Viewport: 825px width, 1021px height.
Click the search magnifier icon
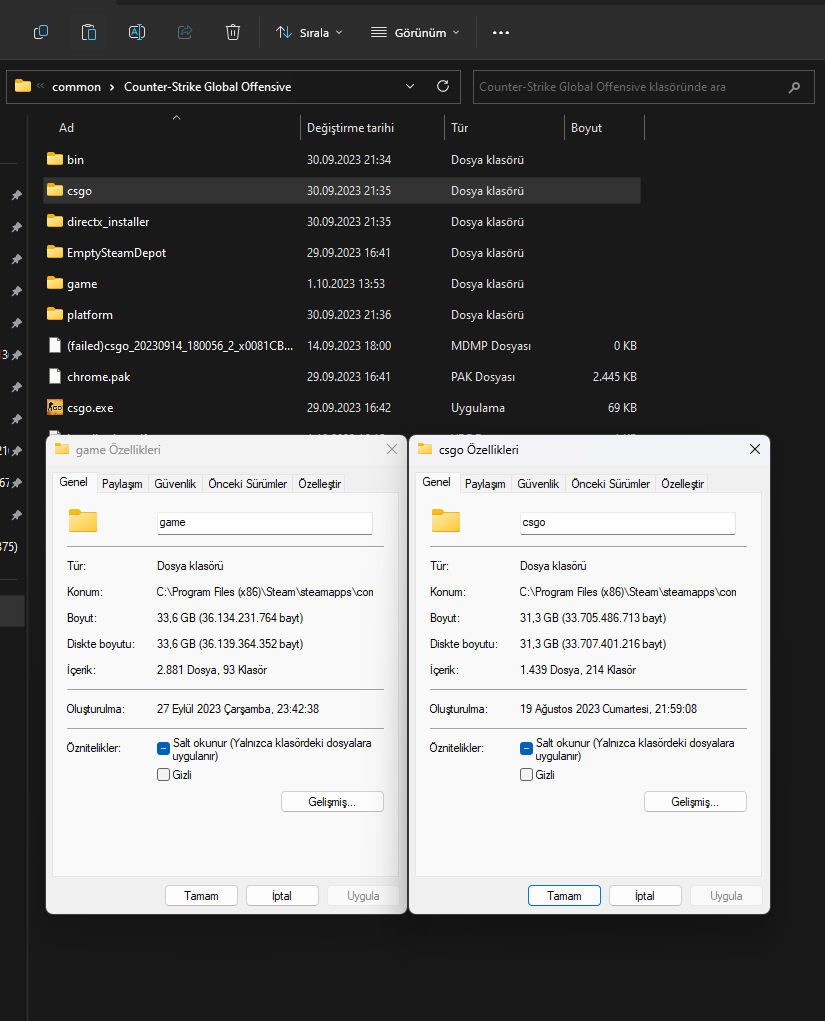[x=794, y=87]
